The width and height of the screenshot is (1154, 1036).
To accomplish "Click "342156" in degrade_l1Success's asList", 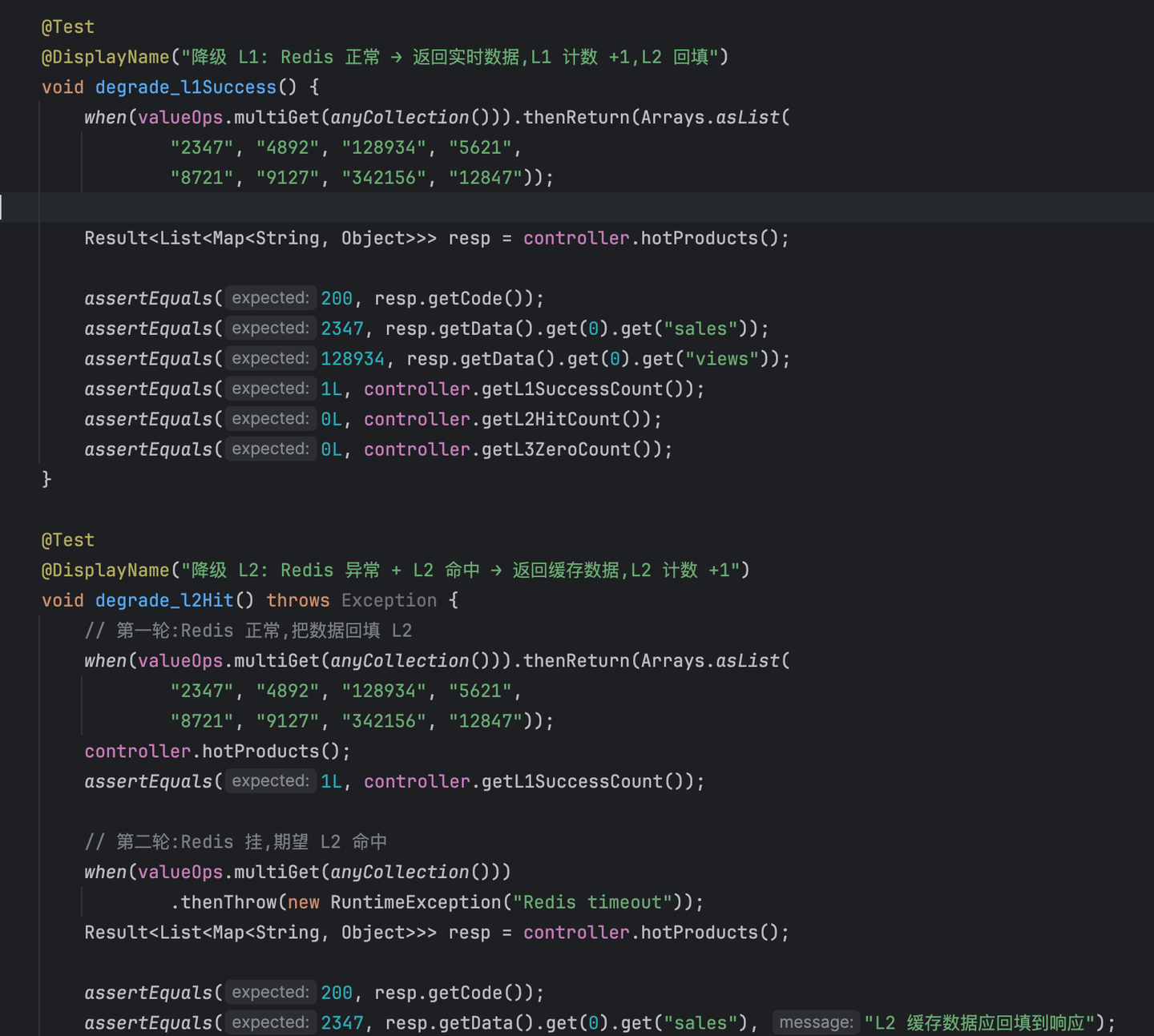I will [384, 178].
